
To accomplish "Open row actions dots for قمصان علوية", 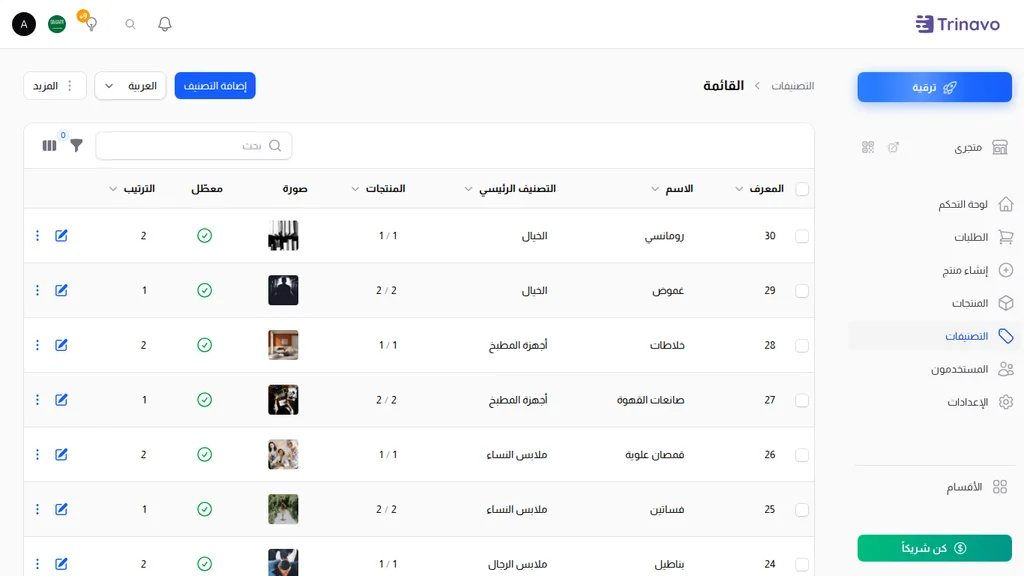I will coord(37,455).
